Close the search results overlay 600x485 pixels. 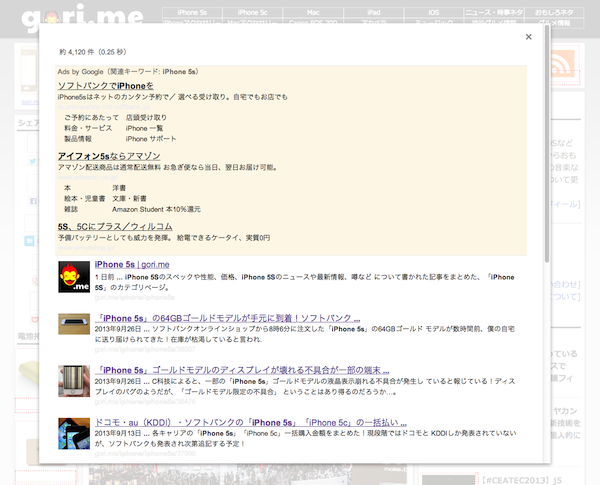pyautogui.click(x=528, y=37)
